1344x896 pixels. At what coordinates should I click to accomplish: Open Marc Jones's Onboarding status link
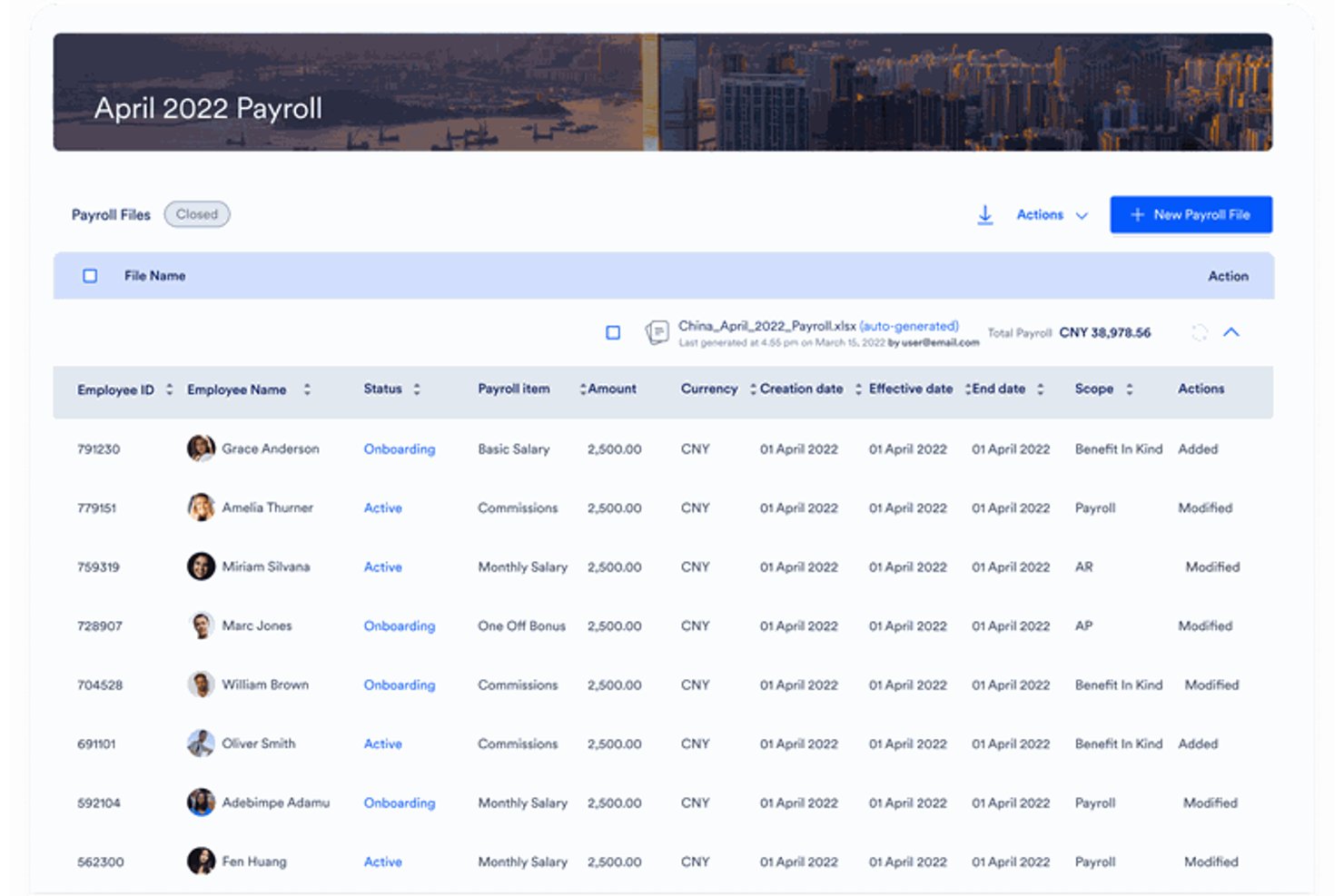point(400,626)
